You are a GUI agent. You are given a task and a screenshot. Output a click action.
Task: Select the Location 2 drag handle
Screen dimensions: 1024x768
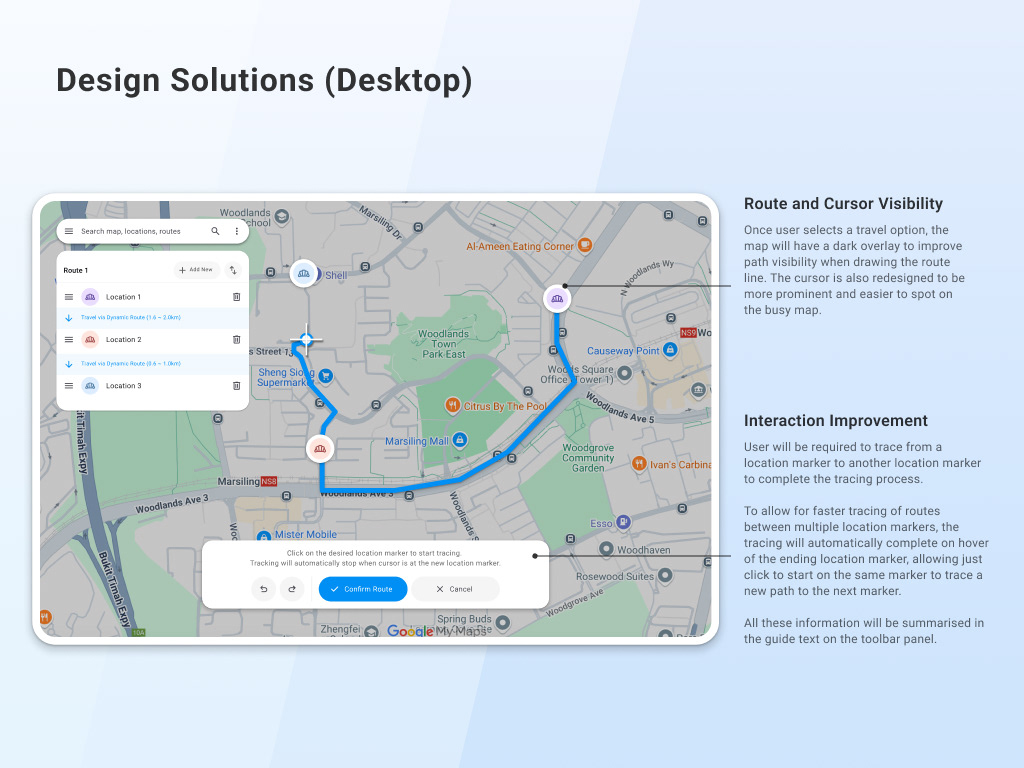(x=69, y=340)
